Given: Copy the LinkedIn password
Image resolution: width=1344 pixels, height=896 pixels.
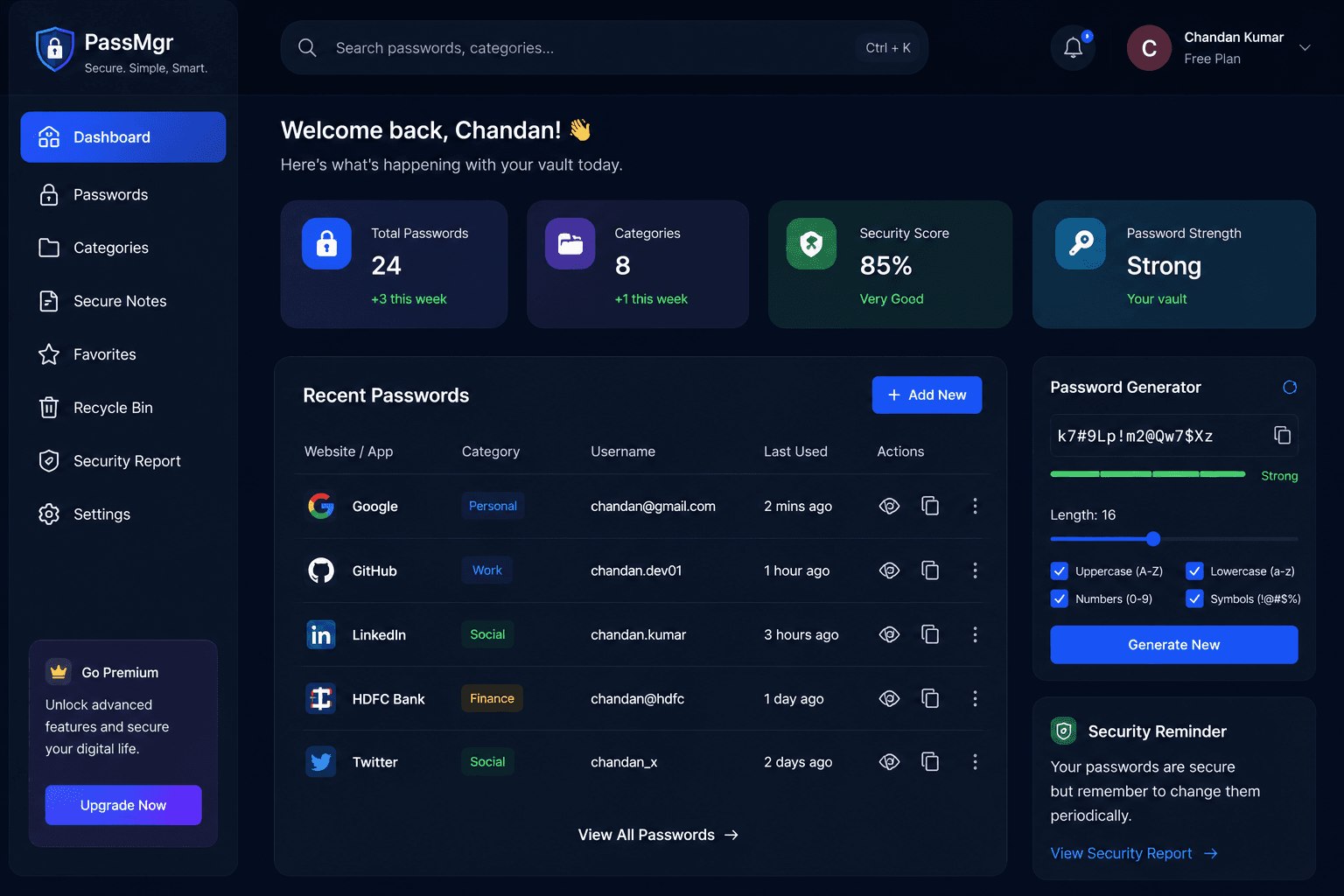Looking at the screenshot, I should point(930,634).
